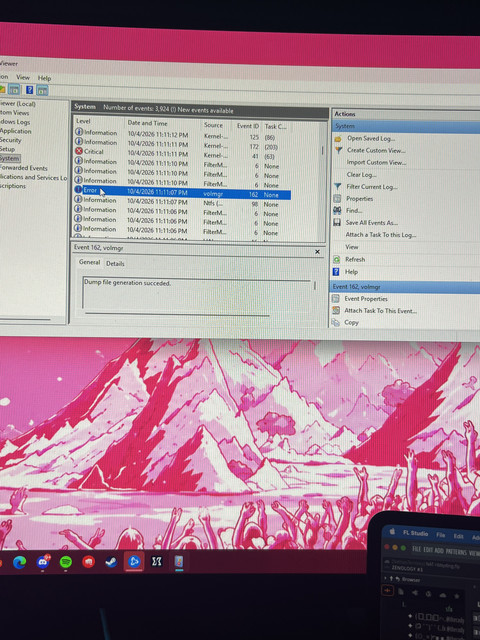Select Forwarded Events in the tree
The height and width of the screenshot is (640, 480).
(24, 168)
